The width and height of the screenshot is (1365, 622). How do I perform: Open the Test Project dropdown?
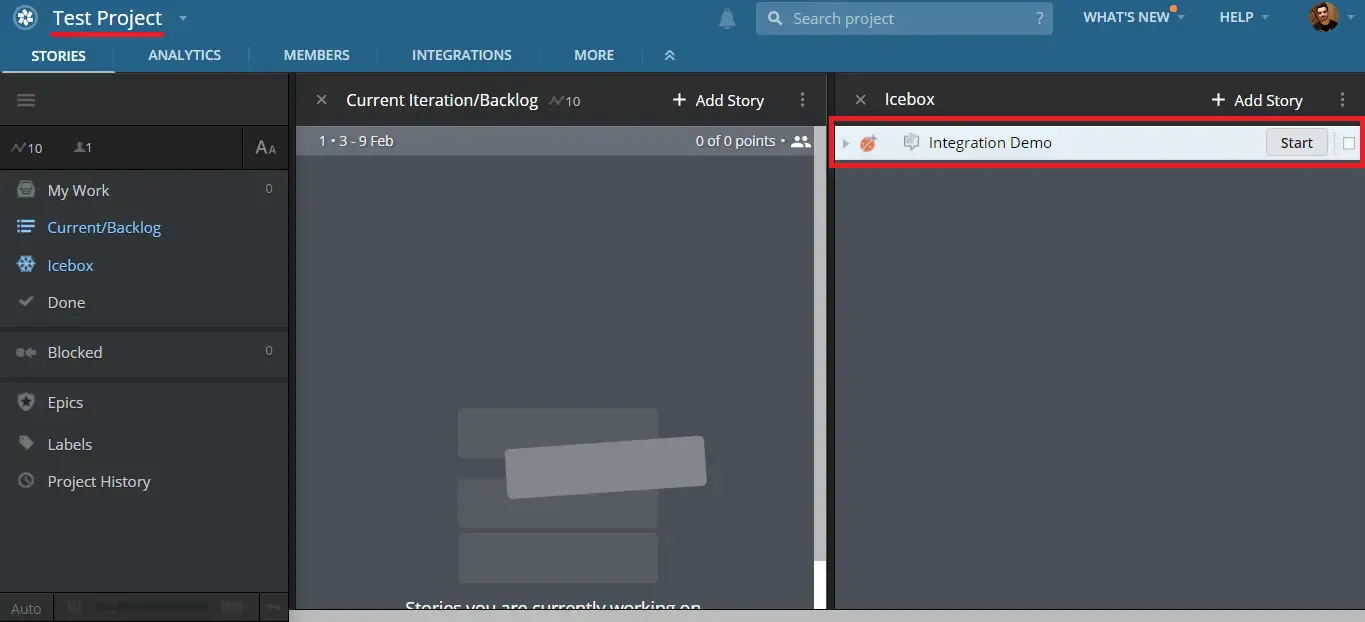pyautogui.click(x=182, y=18)
